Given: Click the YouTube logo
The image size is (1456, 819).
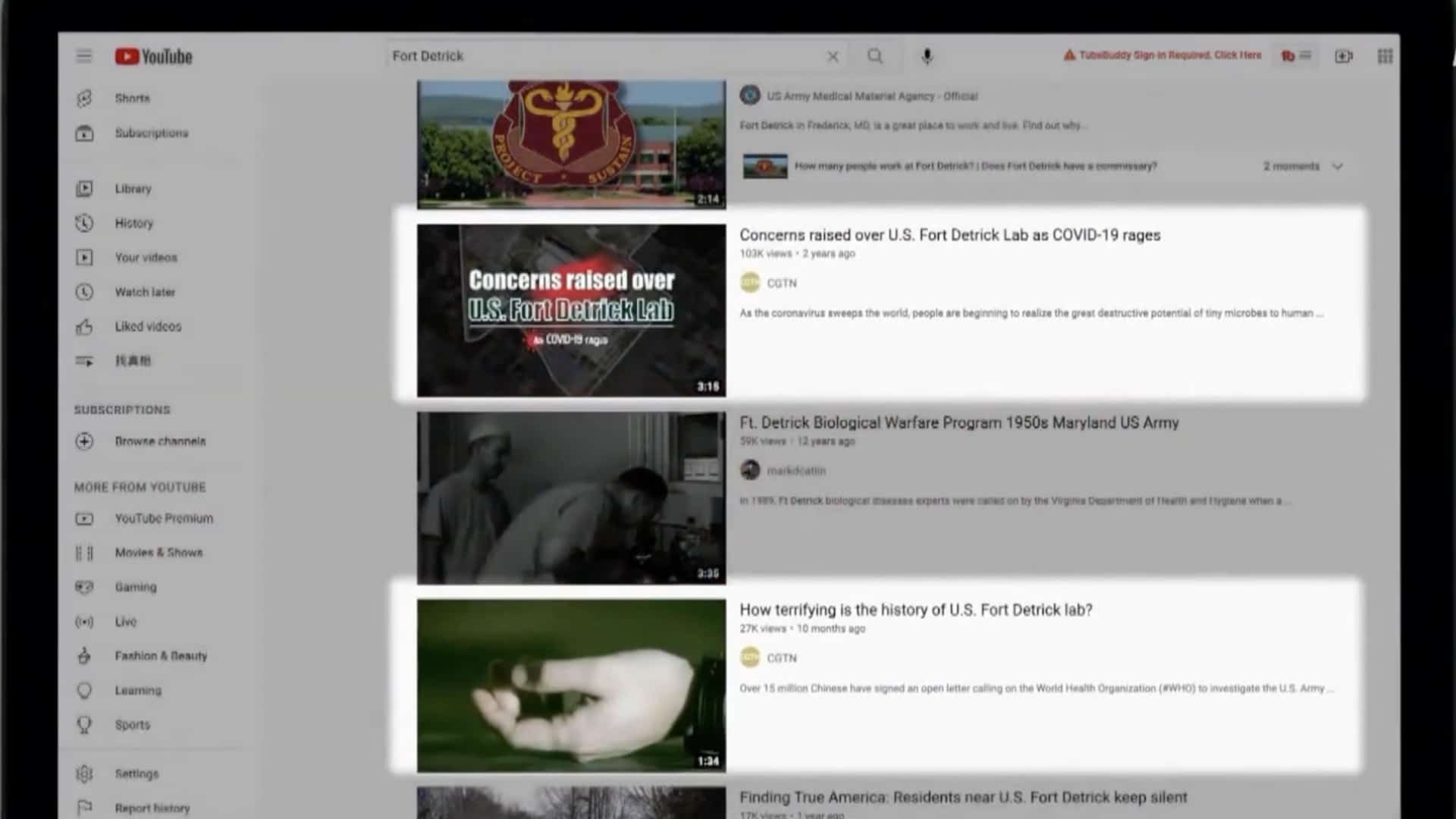Looking at the screenshot, I should (154, 57).
